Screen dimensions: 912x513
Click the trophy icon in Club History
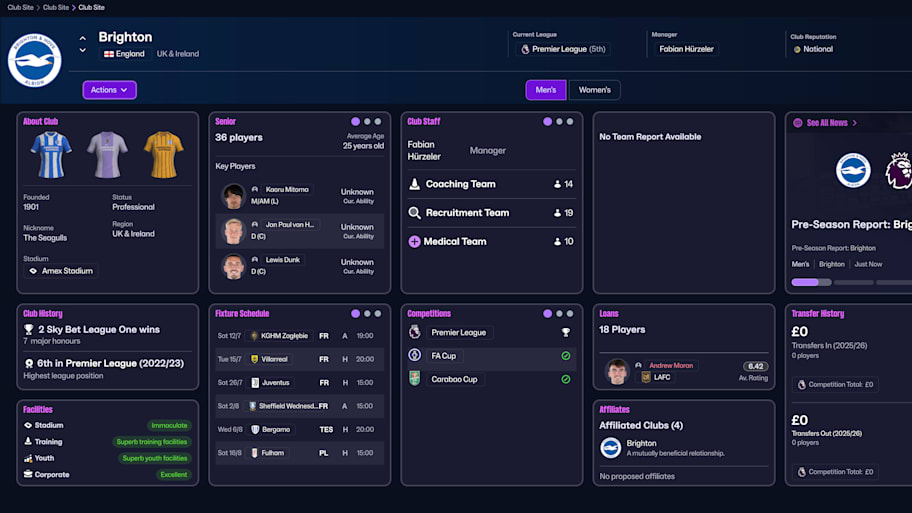[x=28, y=330]
